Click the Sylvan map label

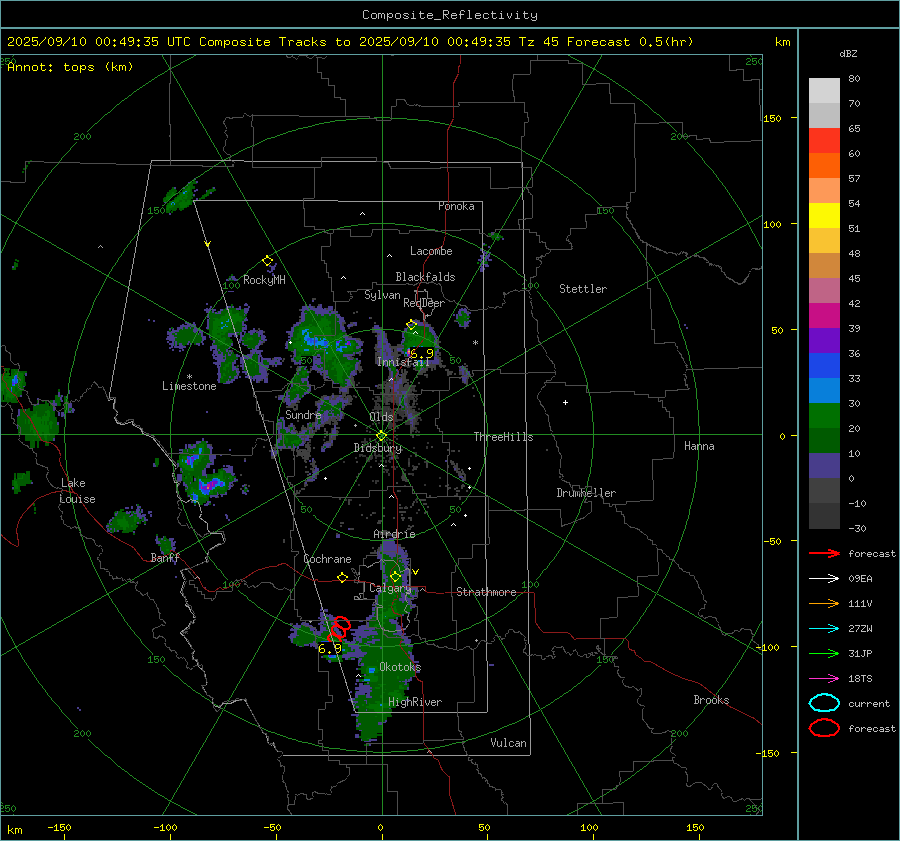[x=382, y=295]
